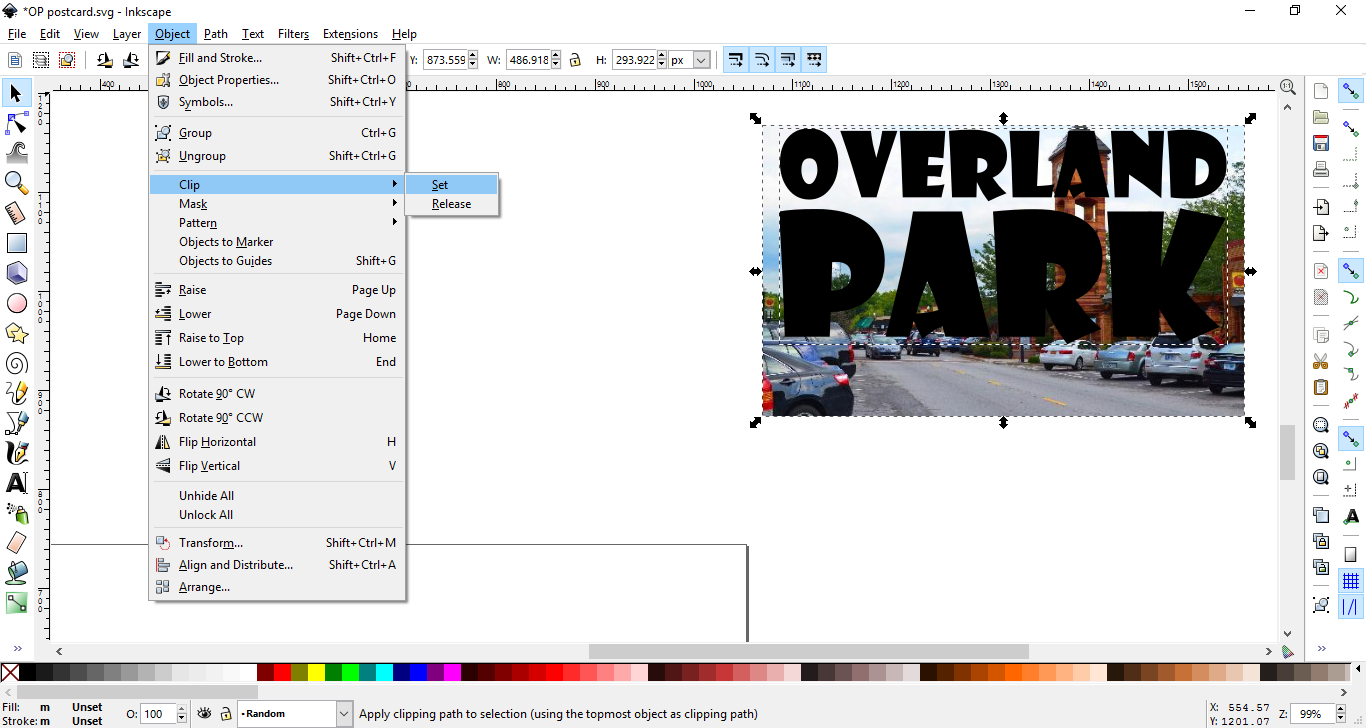Open Align and Distribute from menu
The height and width of the screenshot is (728, 1366).
277,565
